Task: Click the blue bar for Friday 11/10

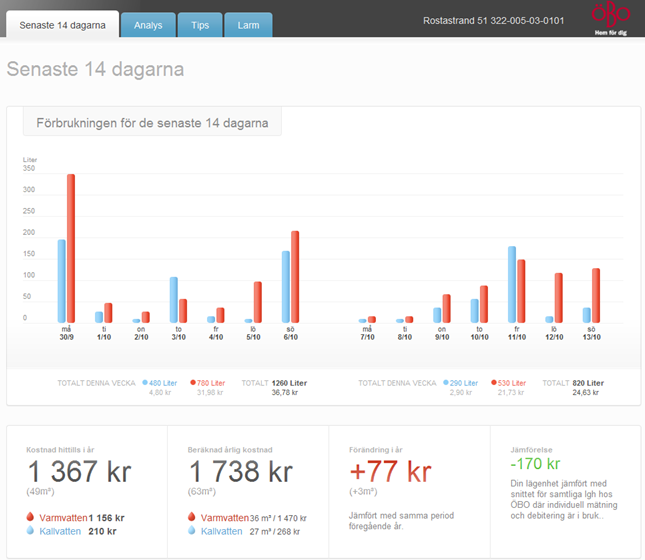Action: (x=512, y=285)
